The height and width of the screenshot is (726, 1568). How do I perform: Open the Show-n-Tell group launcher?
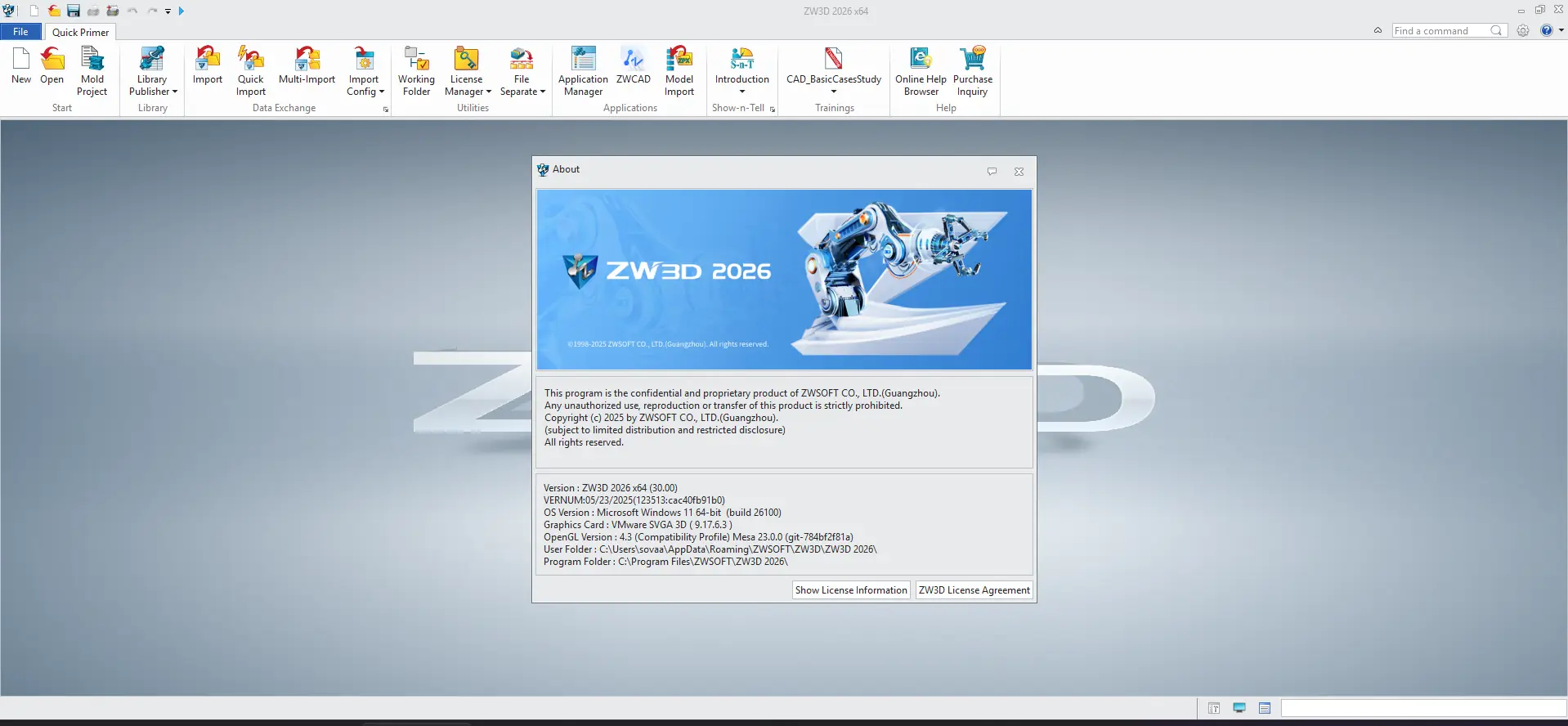[x=773, y=110]
